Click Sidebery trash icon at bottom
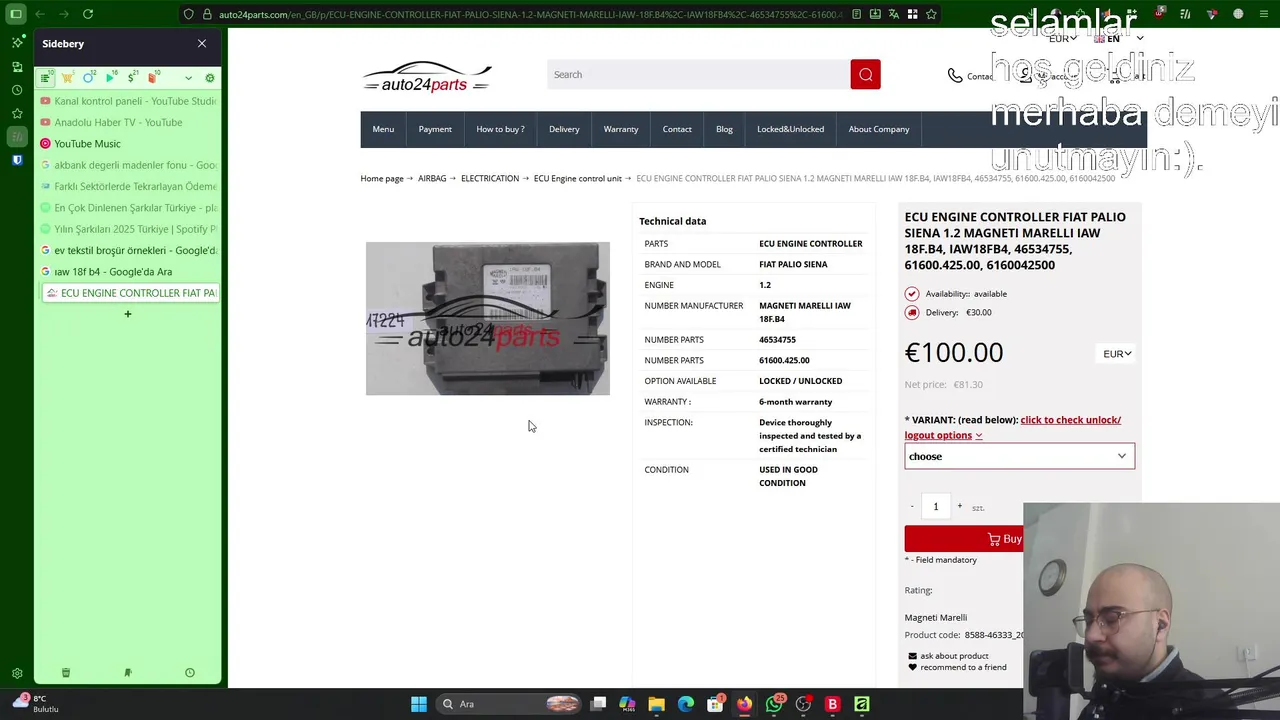 pos(66,673)
